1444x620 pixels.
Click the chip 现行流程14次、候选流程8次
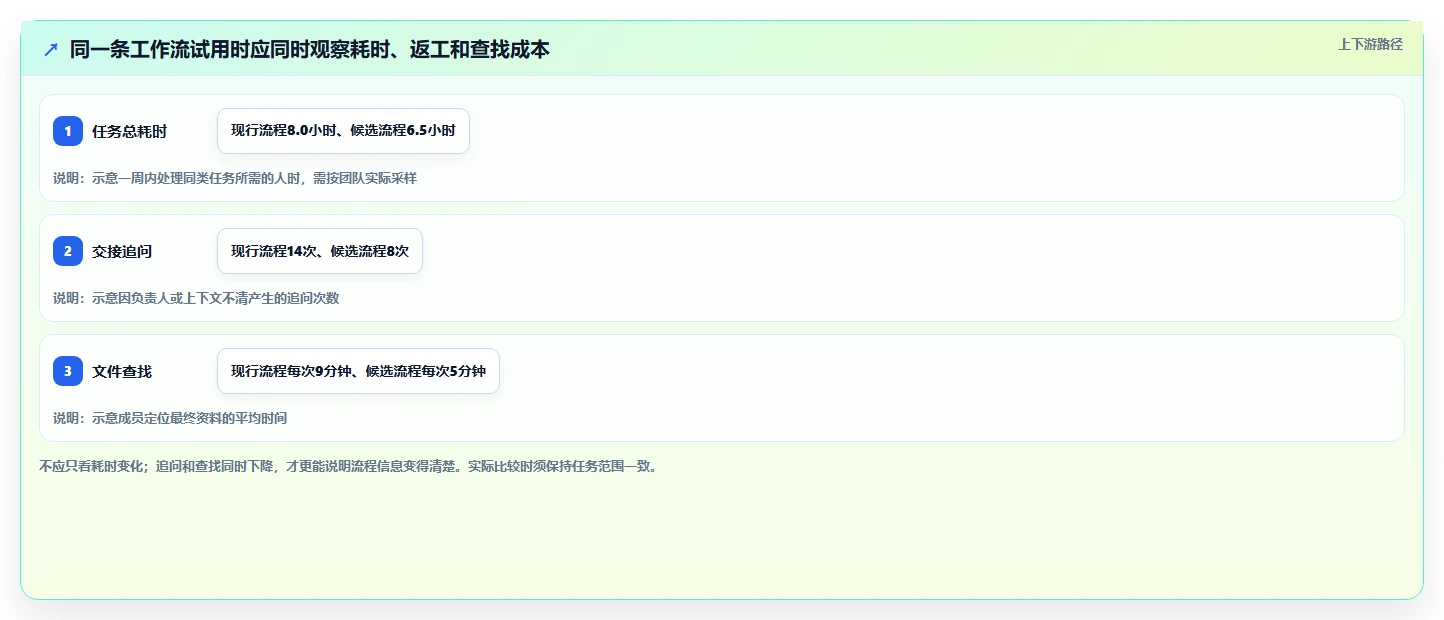pyautogui.click(x=320, y=251)
